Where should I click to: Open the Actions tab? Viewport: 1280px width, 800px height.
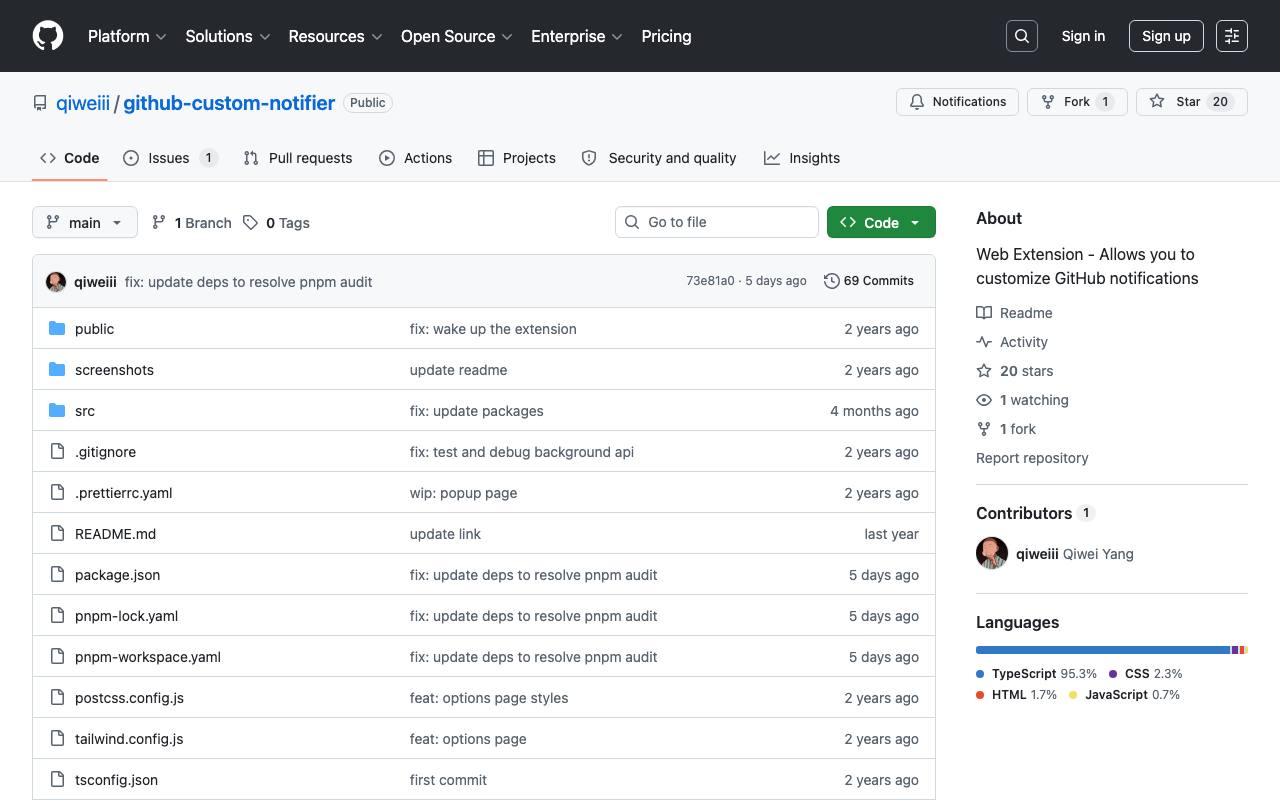point(416,158)
